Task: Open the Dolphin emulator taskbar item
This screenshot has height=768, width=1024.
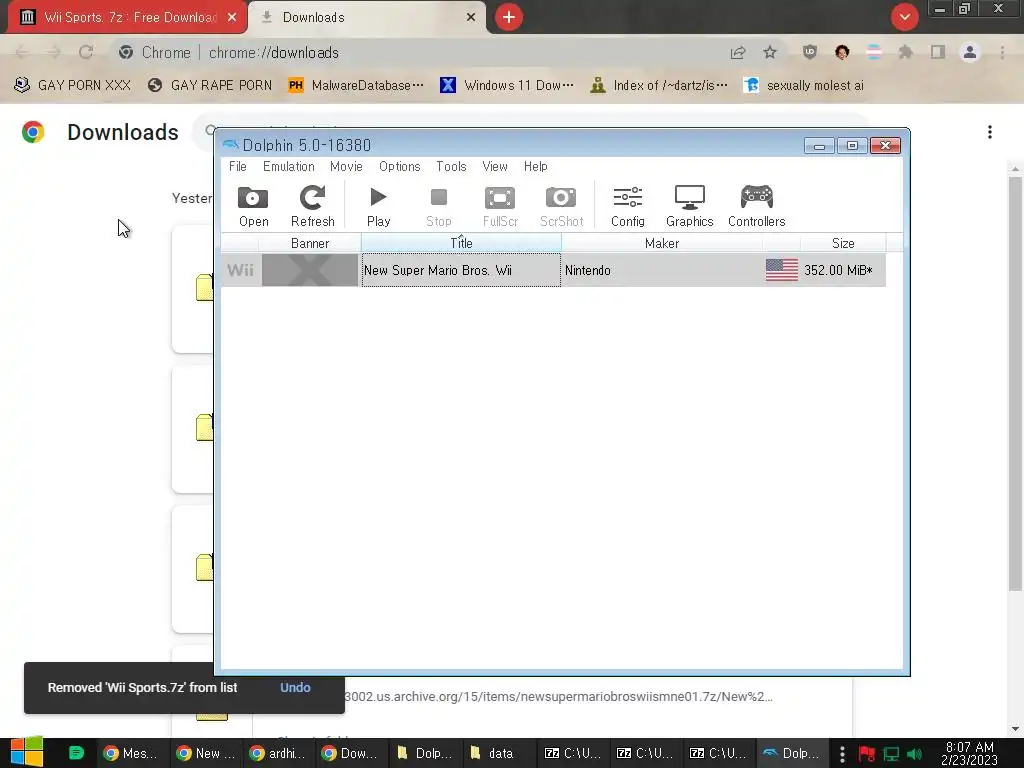Action: tap(793, 753)
